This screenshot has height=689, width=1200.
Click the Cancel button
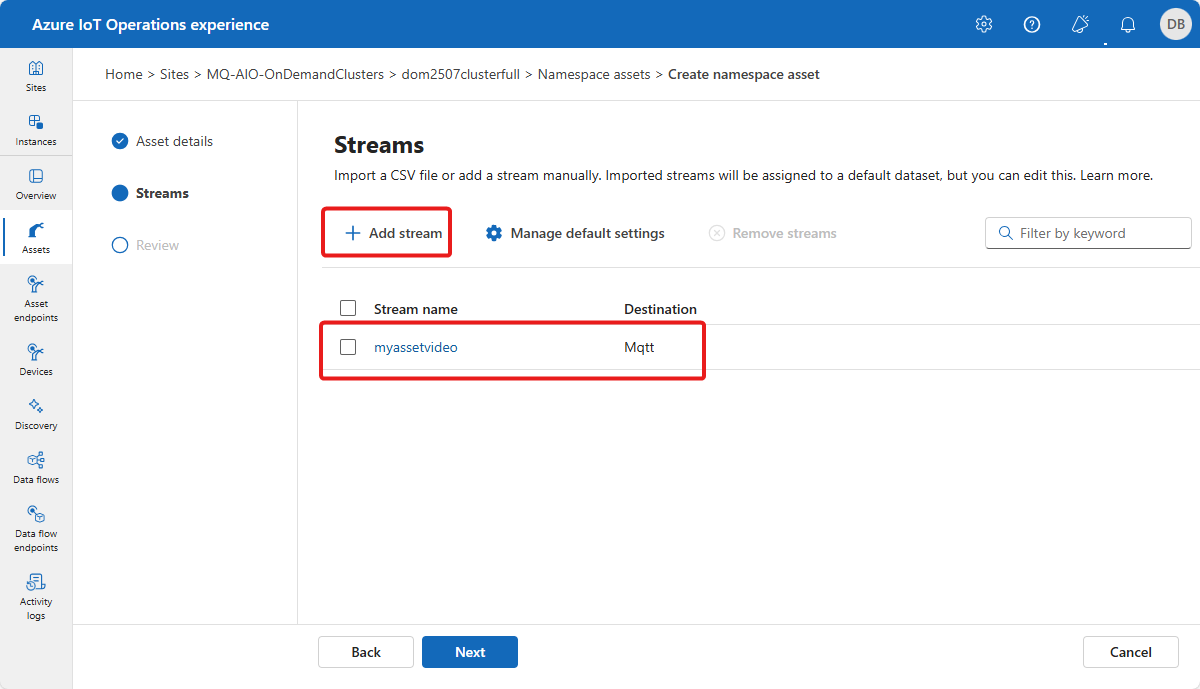pyautogui.click(x=1131, y=652)
